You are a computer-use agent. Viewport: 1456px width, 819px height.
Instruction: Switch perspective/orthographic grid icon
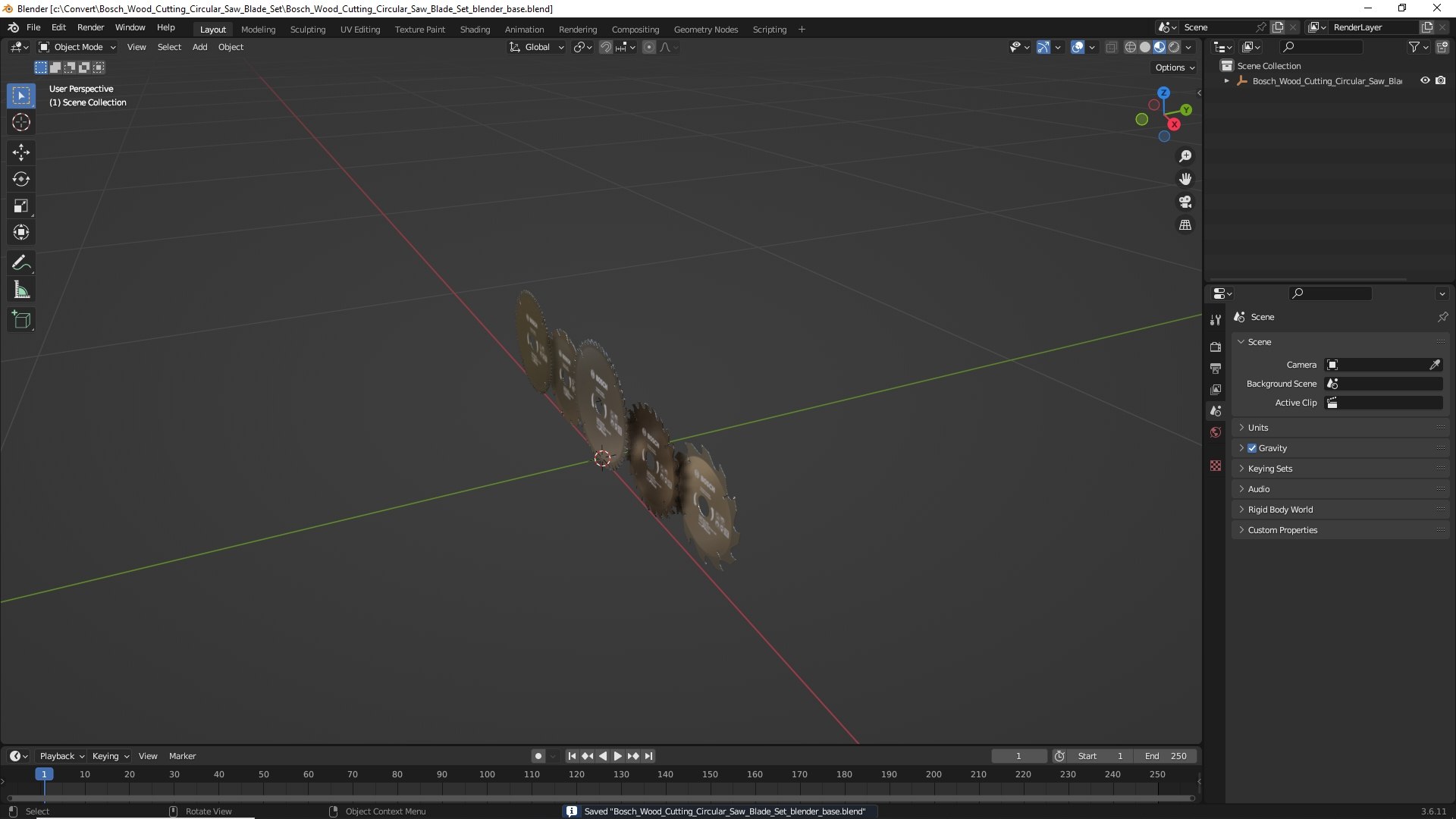[1185, 225]
